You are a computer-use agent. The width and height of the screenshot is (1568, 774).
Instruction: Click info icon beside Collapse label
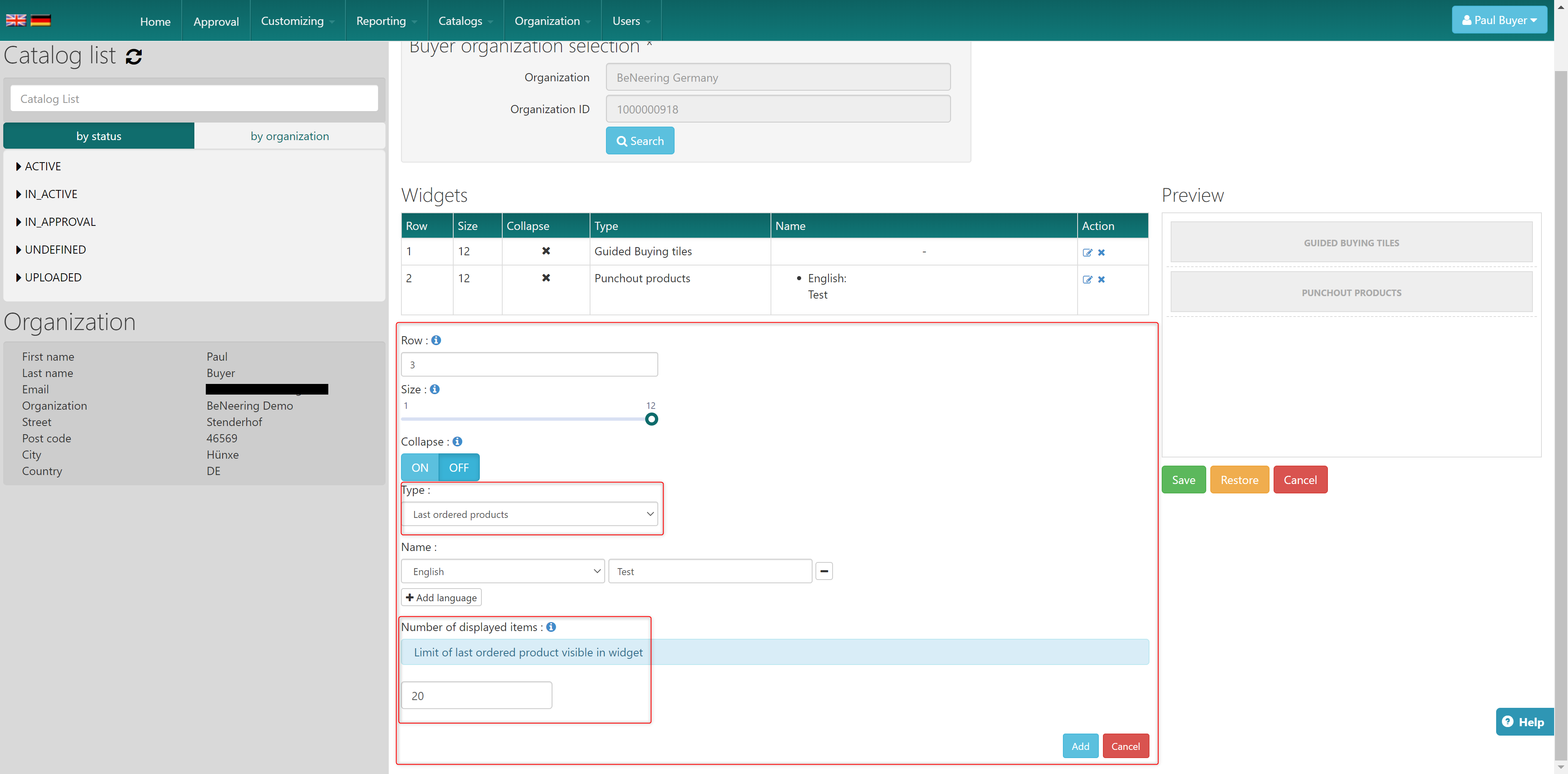pyautogui.click(x=457, y=442)
